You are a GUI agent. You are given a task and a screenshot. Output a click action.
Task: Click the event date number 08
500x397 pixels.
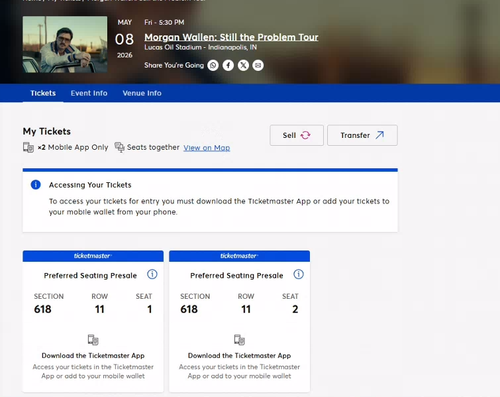(124, 39)
